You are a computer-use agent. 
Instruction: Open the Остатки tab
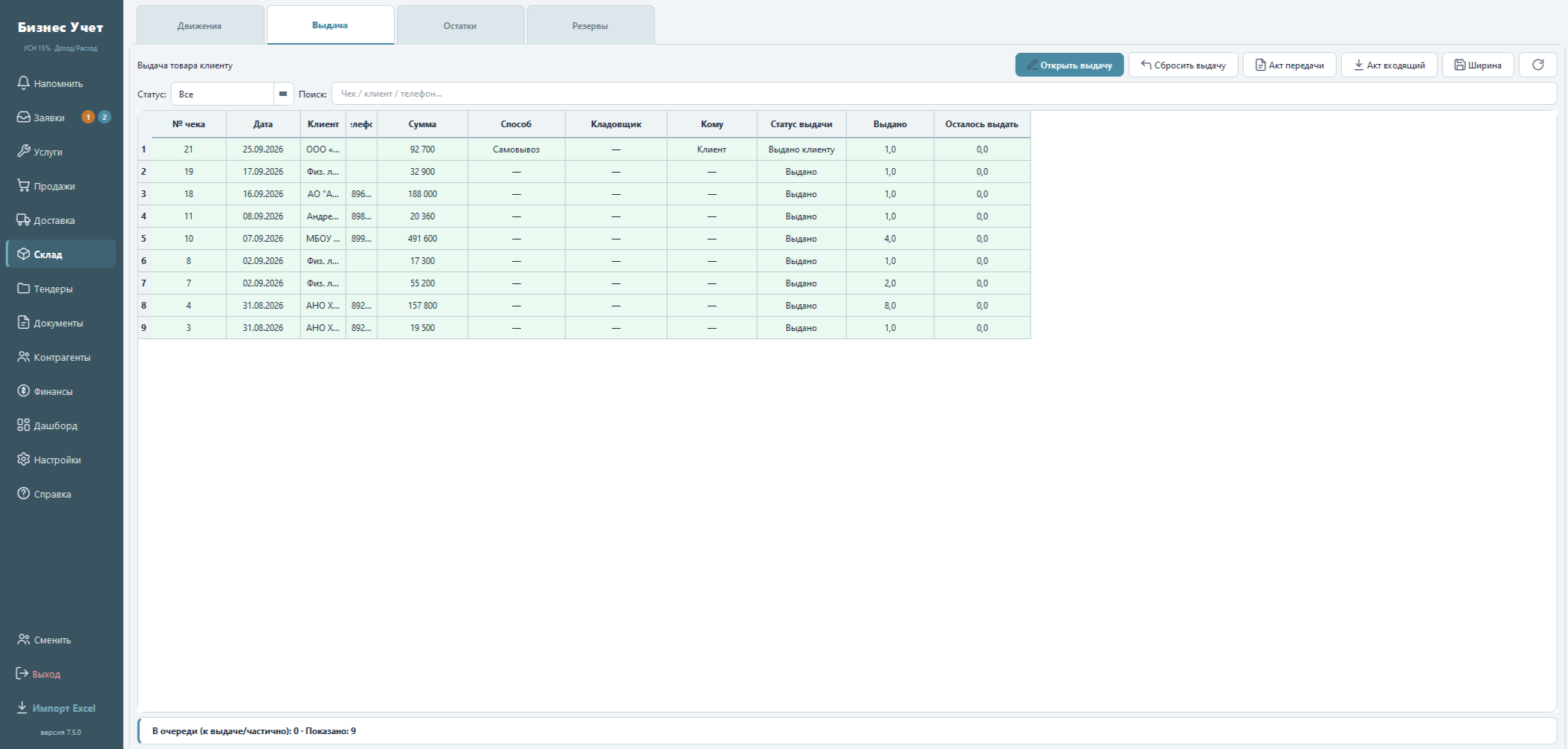tap(460, 25)
